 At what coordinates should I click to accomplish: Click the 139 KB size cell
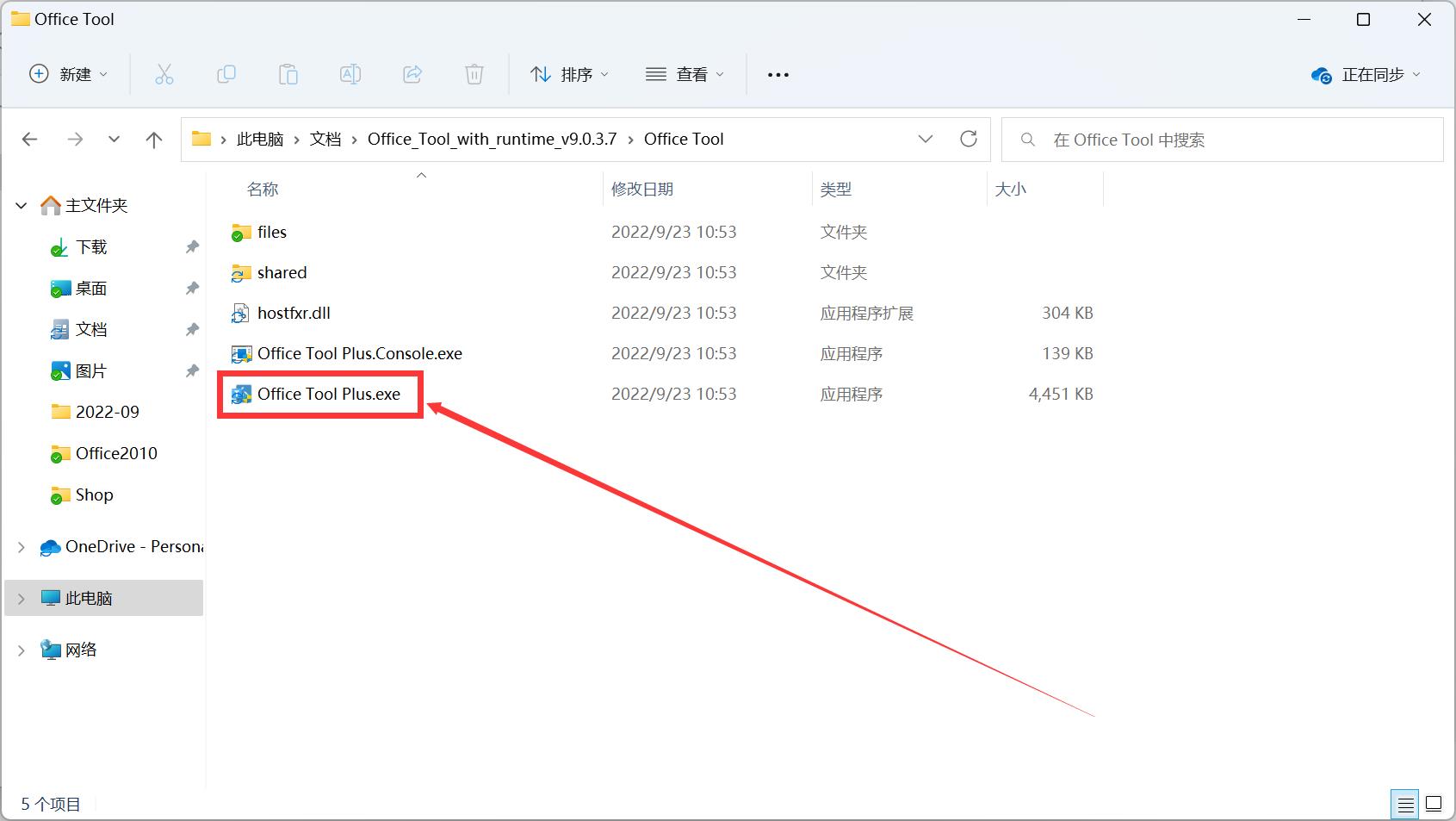click(1068, 354)
